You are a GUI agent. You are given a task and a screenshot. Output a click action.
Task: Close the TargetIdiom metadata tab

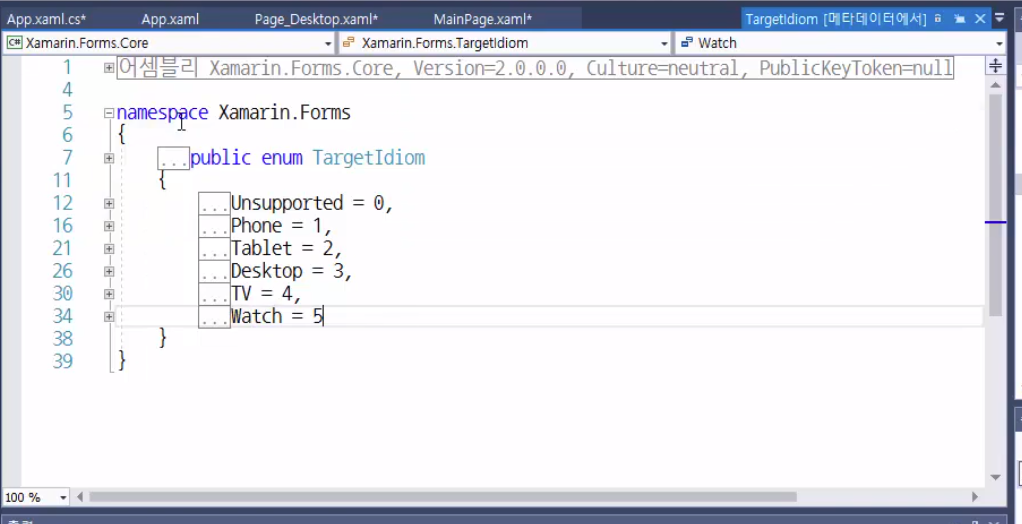[981, 20]
